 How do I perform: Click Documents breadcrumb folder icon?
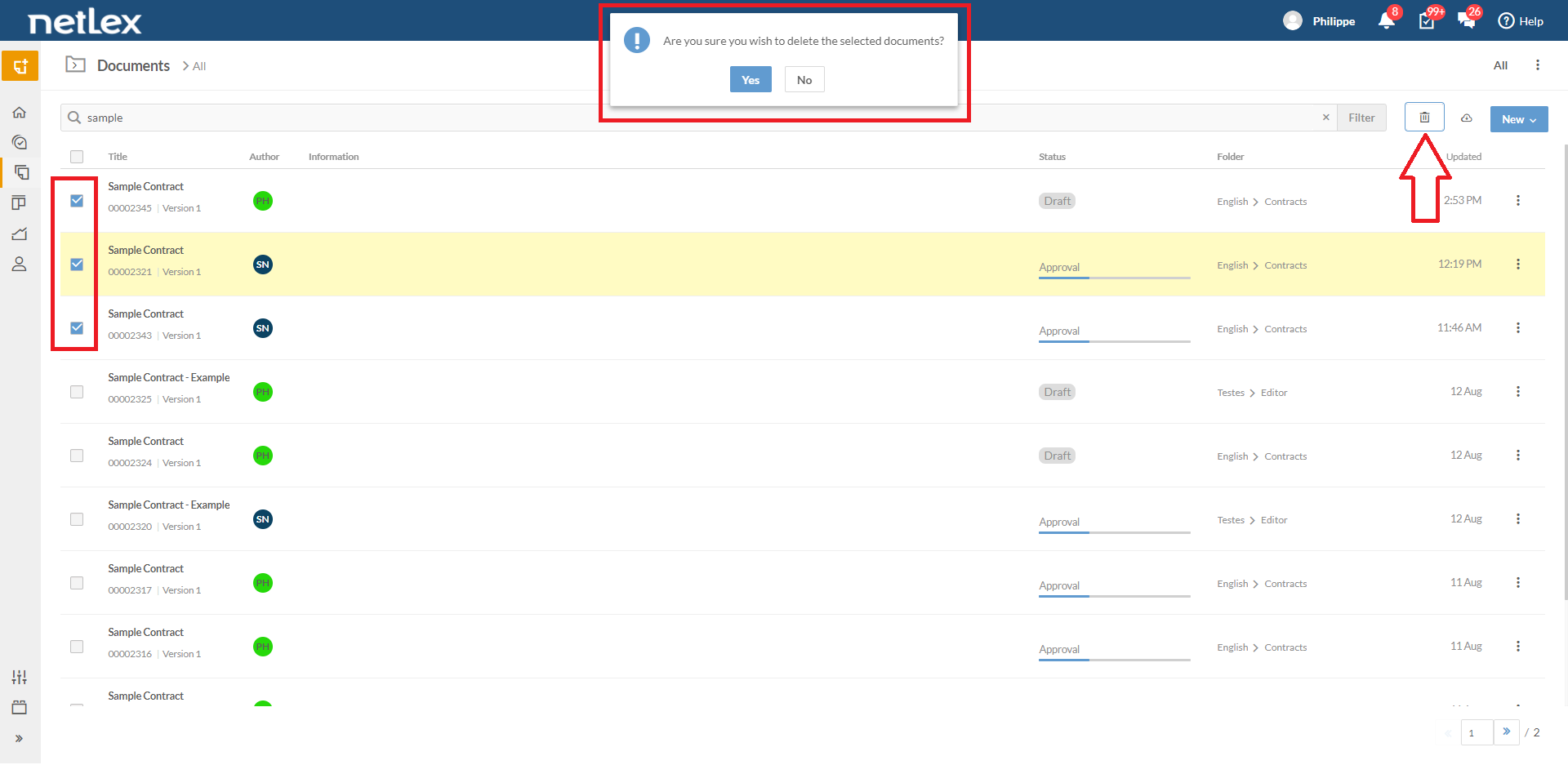pos(76,64)
